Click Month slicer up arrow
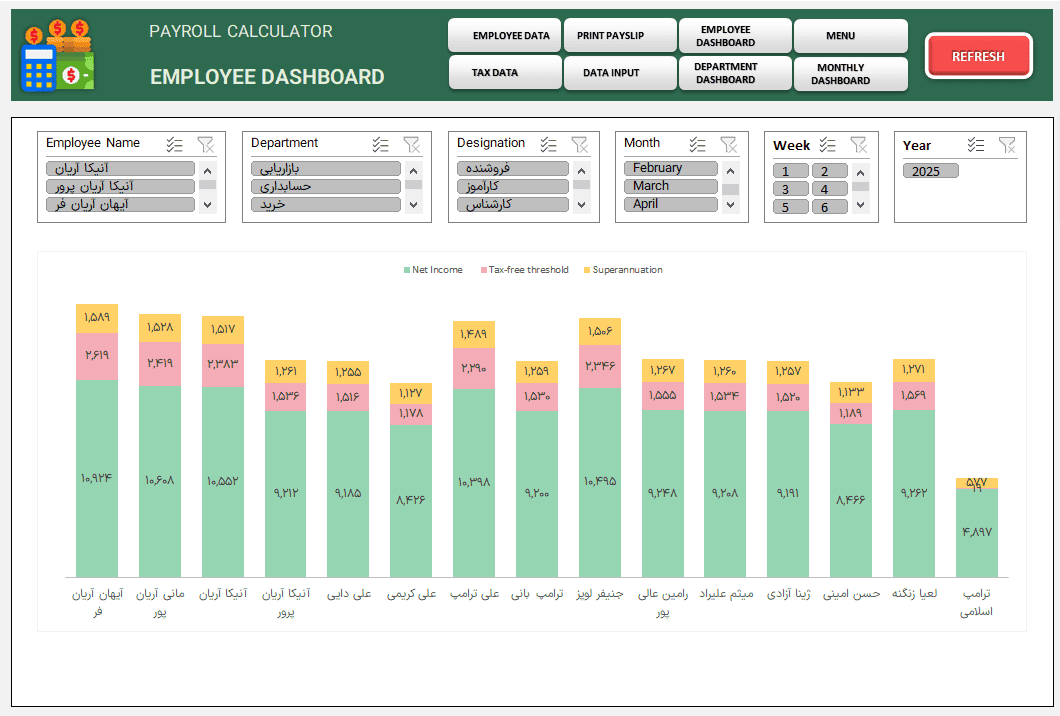 point(730,171)
